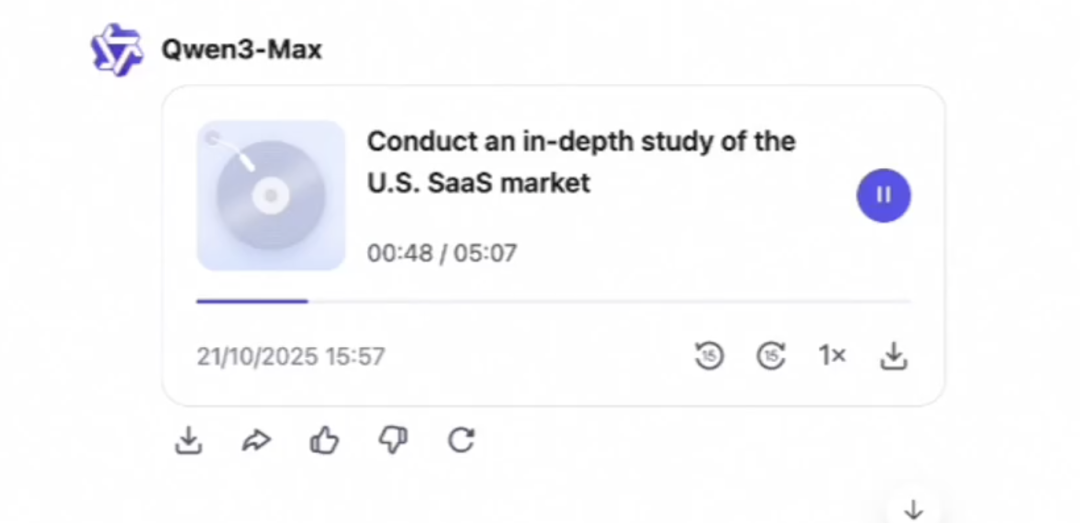This screenshot has height=523, width=1080.
Task: Jump to bottom with down arrow
Action: (x=913, y=510)
